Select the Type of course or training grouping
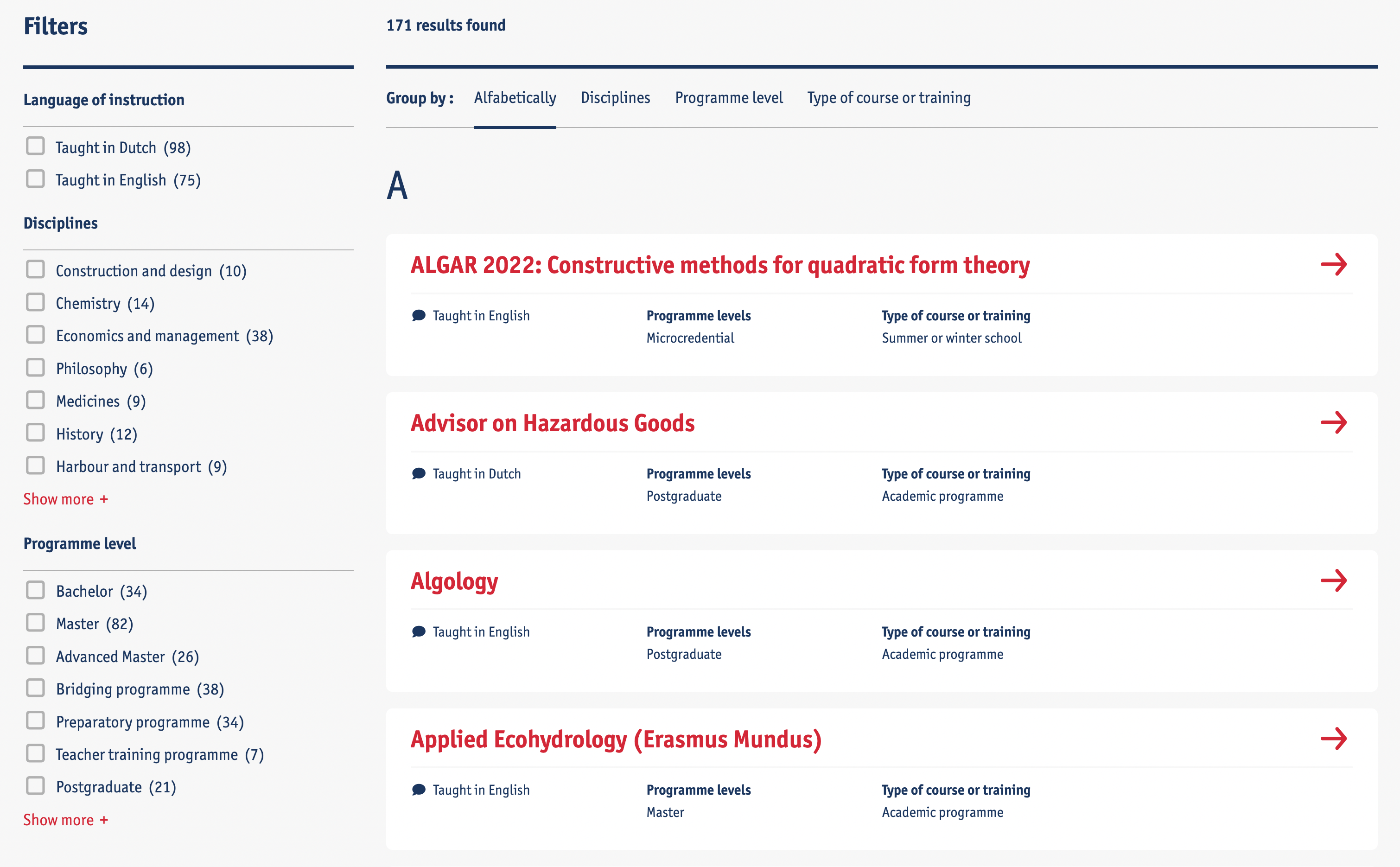 888,97
